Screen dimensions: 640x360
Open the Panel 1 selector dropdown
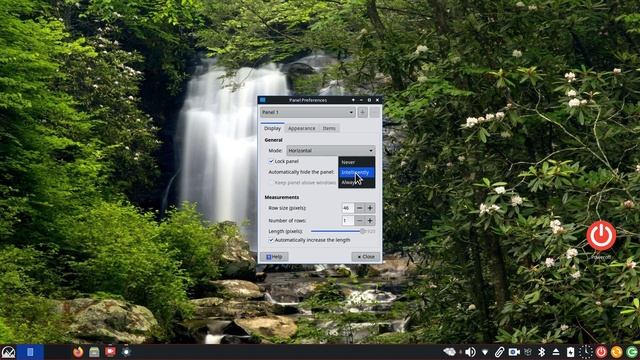click(308, 112)
